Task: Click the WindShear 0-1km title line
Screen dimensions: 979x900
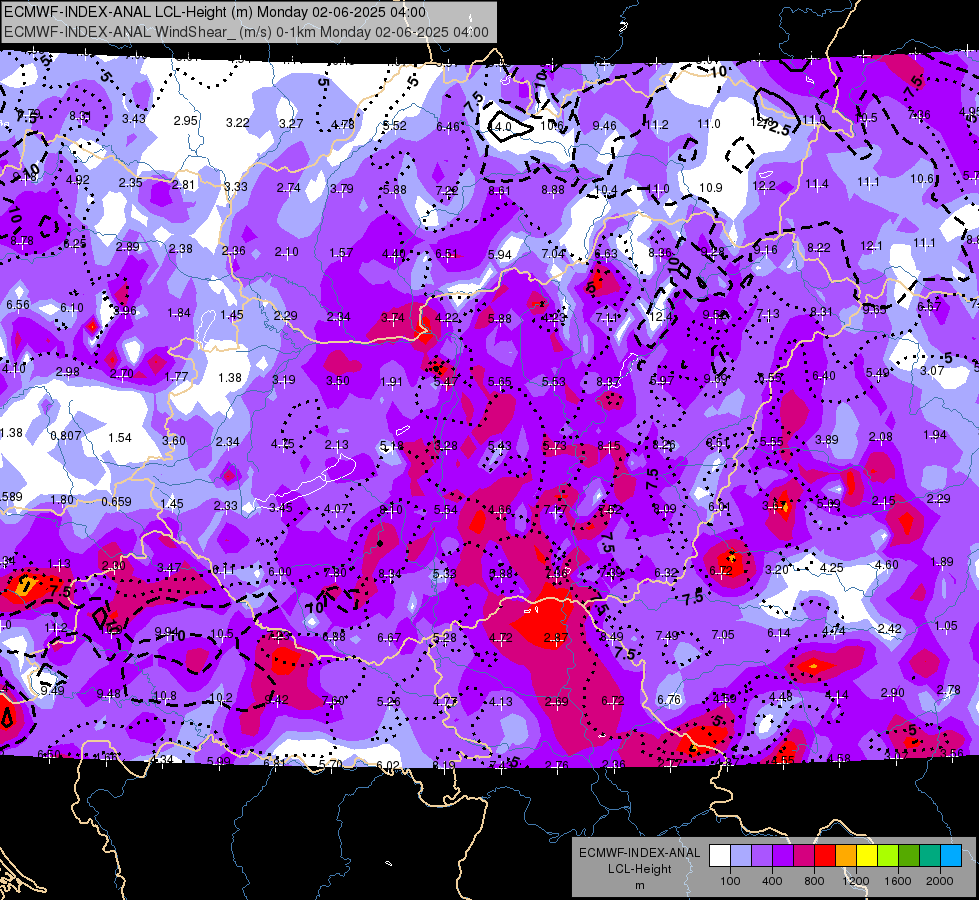Action: [x=247, y=32]
